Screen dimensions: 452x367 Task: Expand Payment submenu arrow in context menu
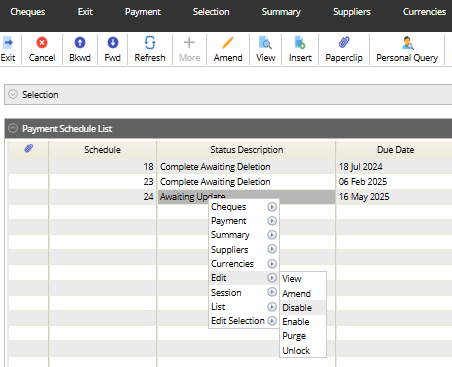[272, 221]
